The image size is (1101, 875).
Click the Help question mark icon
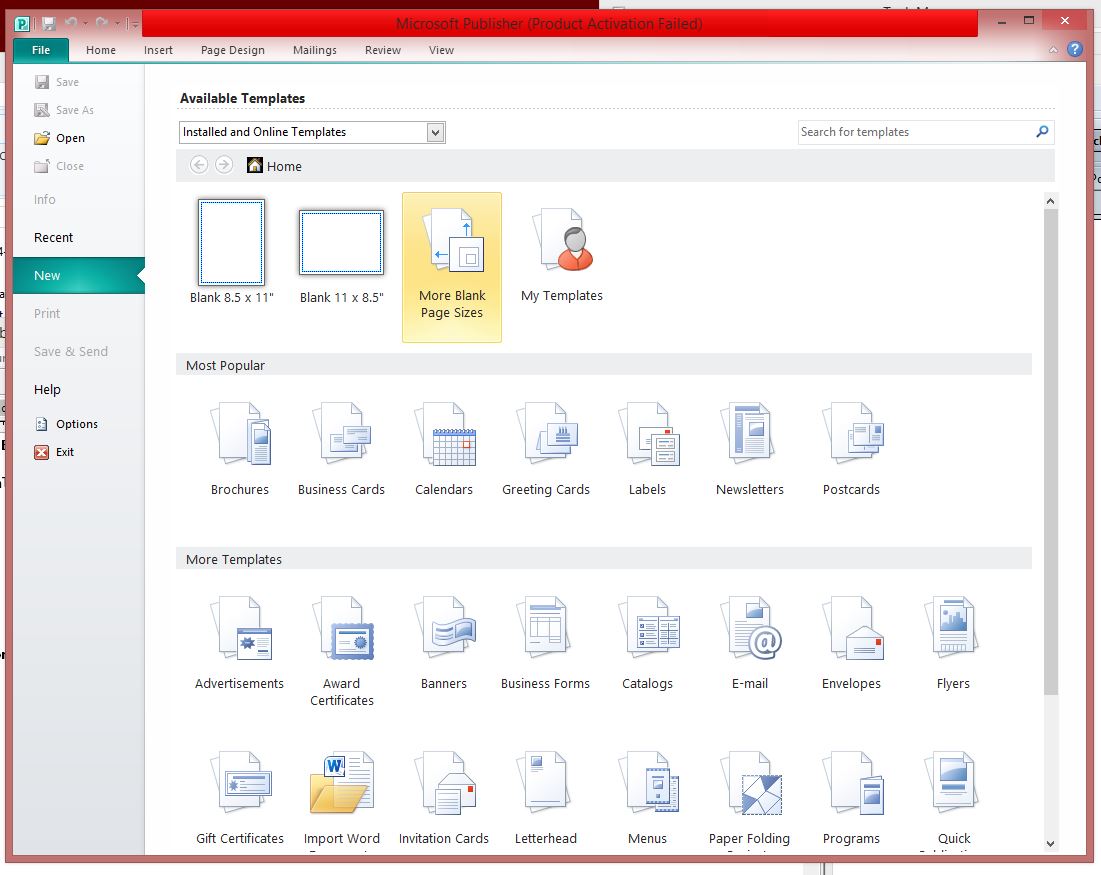point(1075,49)
